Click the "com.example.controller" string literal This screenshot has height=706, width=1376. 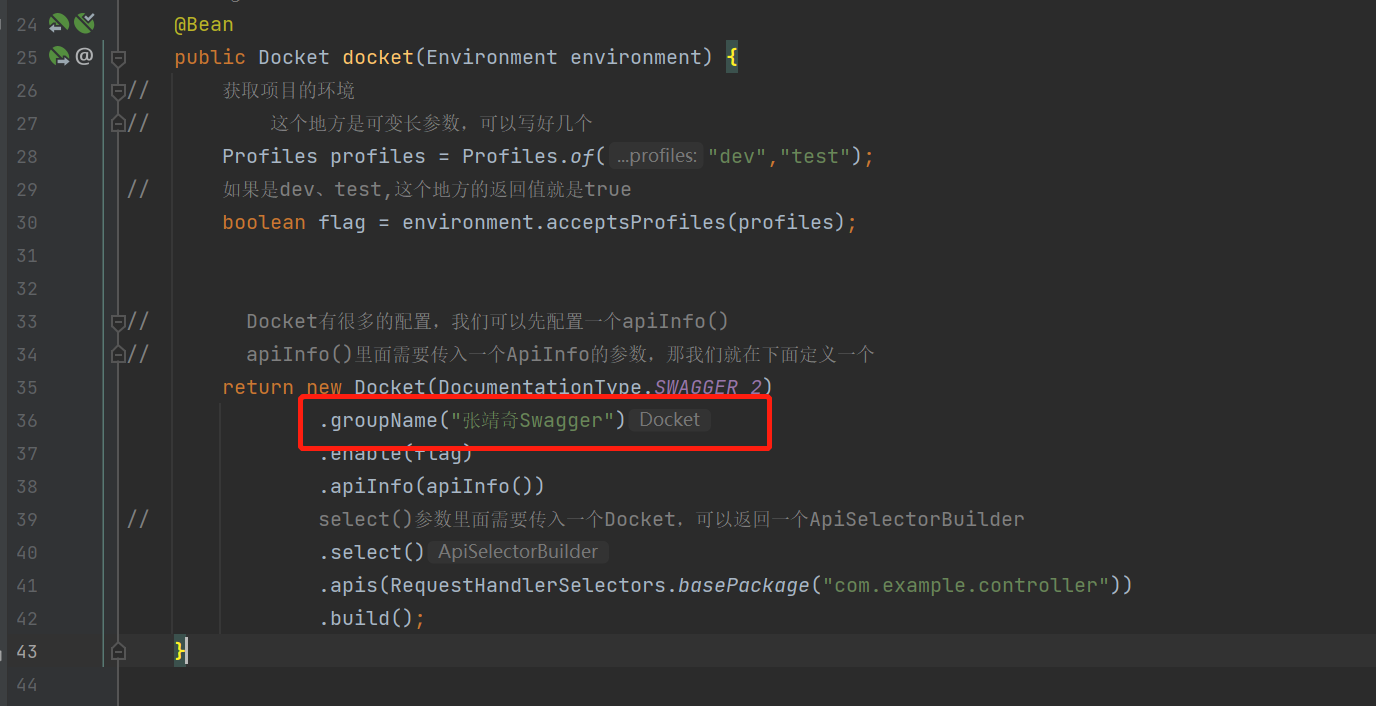pyautogui.click(x=965, y=585)
